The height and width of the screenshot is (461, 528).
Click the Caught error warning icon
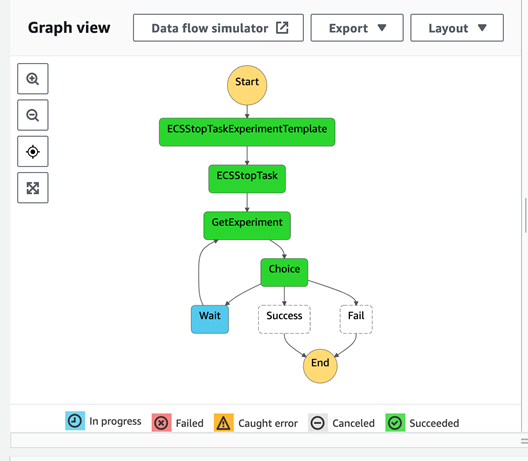pos(224,423)
